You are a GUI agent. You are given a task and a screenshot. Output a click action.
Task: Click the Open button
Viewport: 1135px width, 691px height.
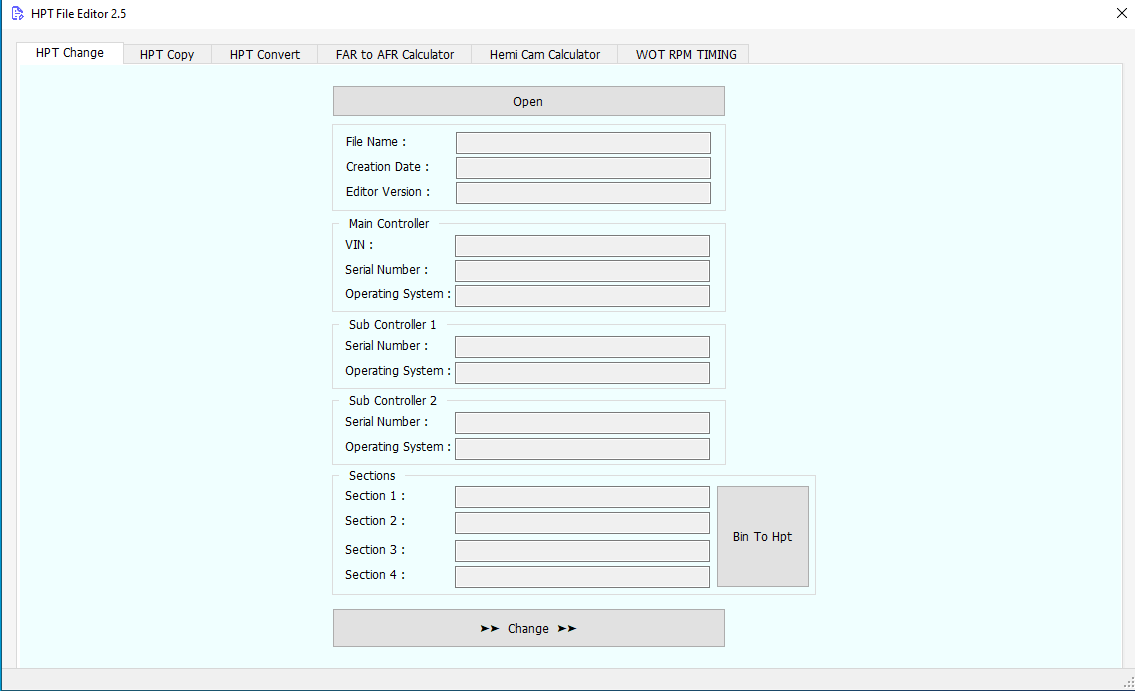pyautogui.click(x=528, y=101)
